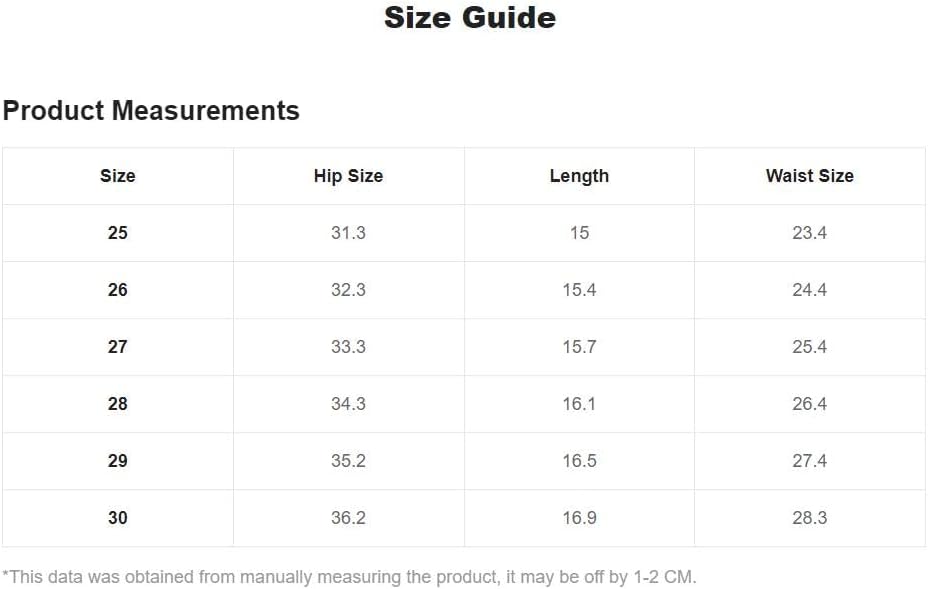The height and width of the screenshot is (589, 928).
Task: Select the Length column header
Action: pyautogui.click(x=579, y=176)
